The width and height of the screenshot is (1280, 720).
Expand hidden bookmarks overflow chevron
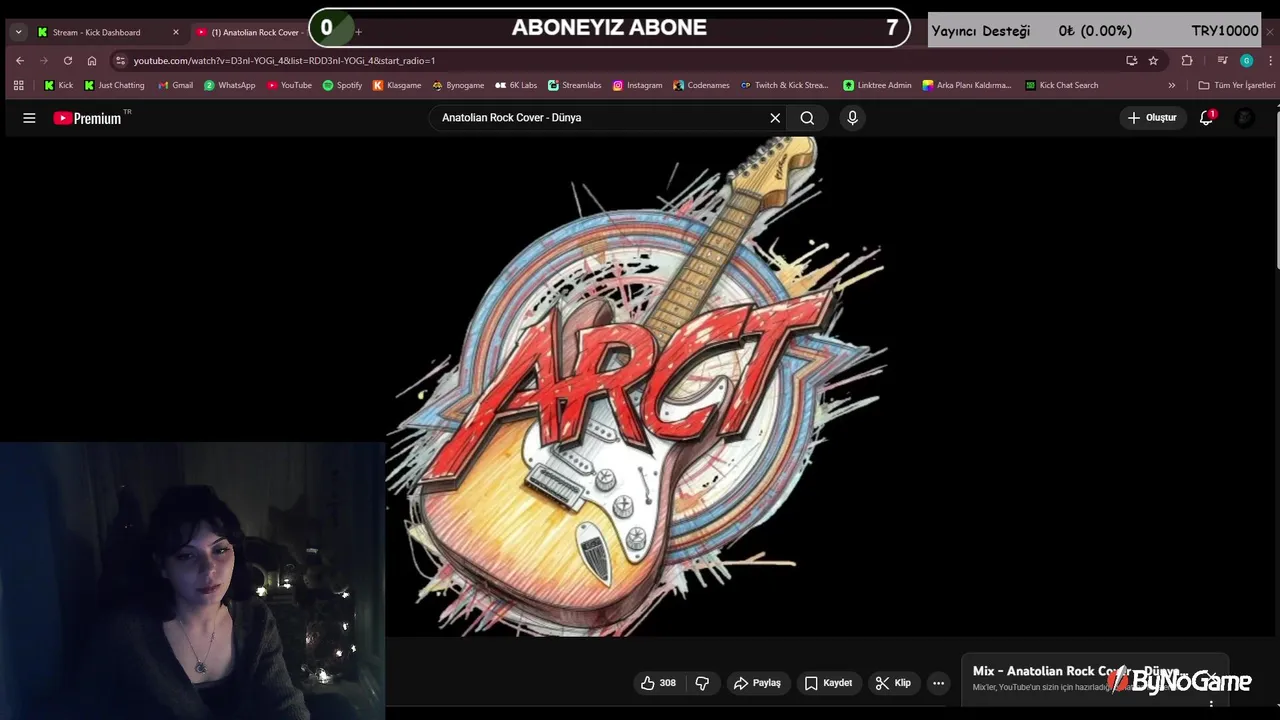click(1172, 85)
